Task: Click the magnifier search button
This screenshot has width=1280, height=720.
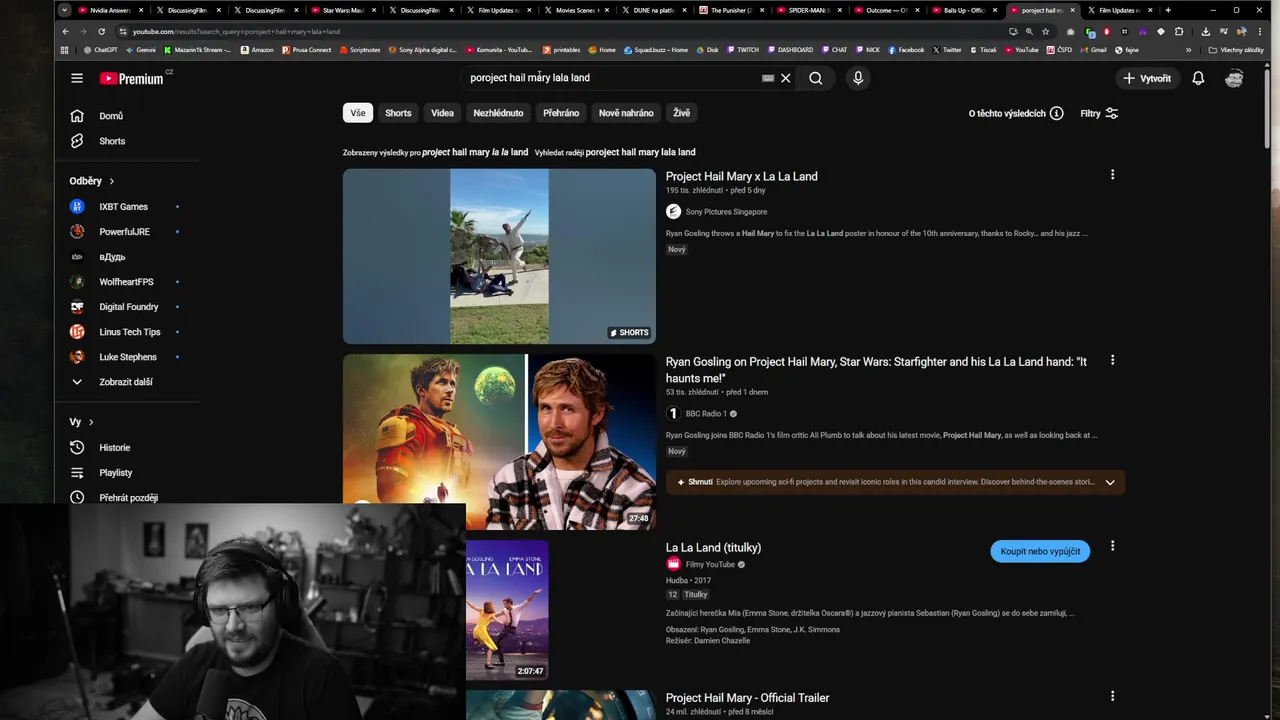Action: point(816,78)
